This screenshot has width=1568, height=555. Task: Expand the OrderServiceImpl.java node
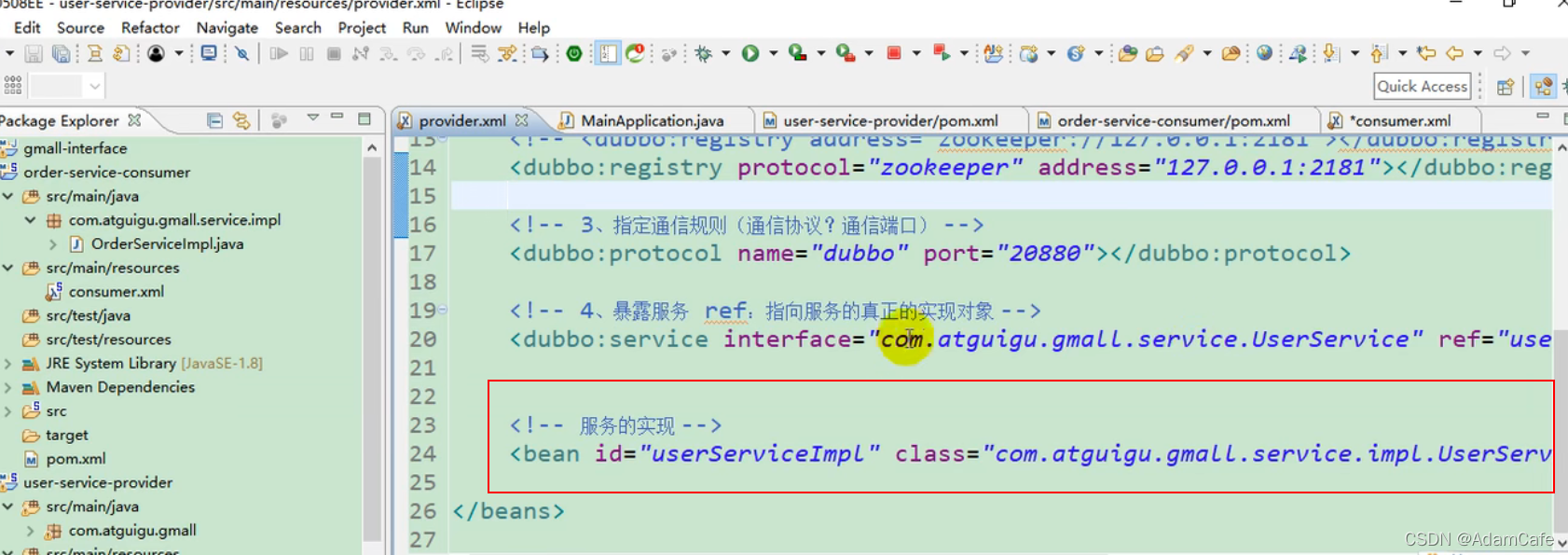(53, 244)
